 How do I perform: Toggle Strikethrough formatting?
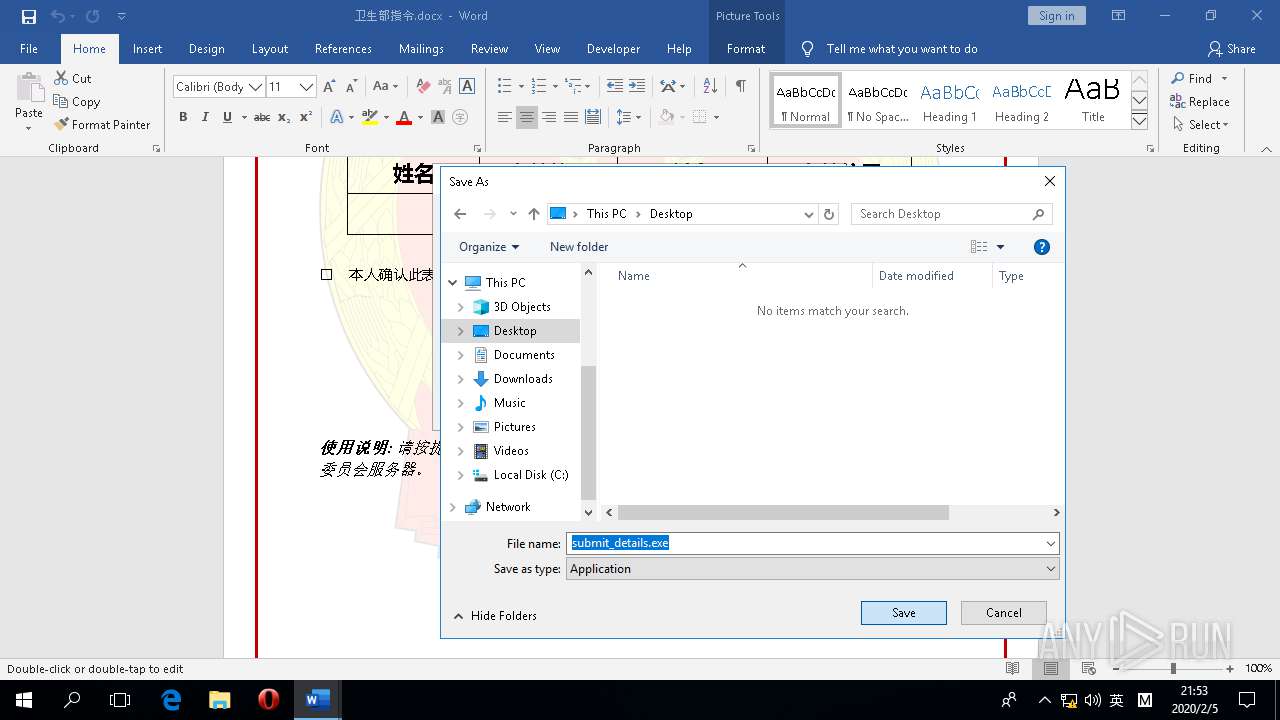pos(261,117)
